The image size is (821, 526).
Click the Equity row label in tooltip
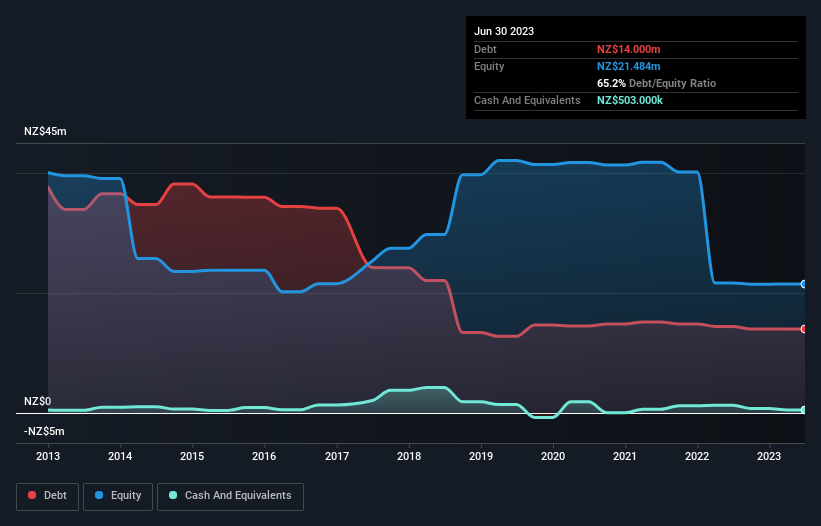(x=489, y=66)
